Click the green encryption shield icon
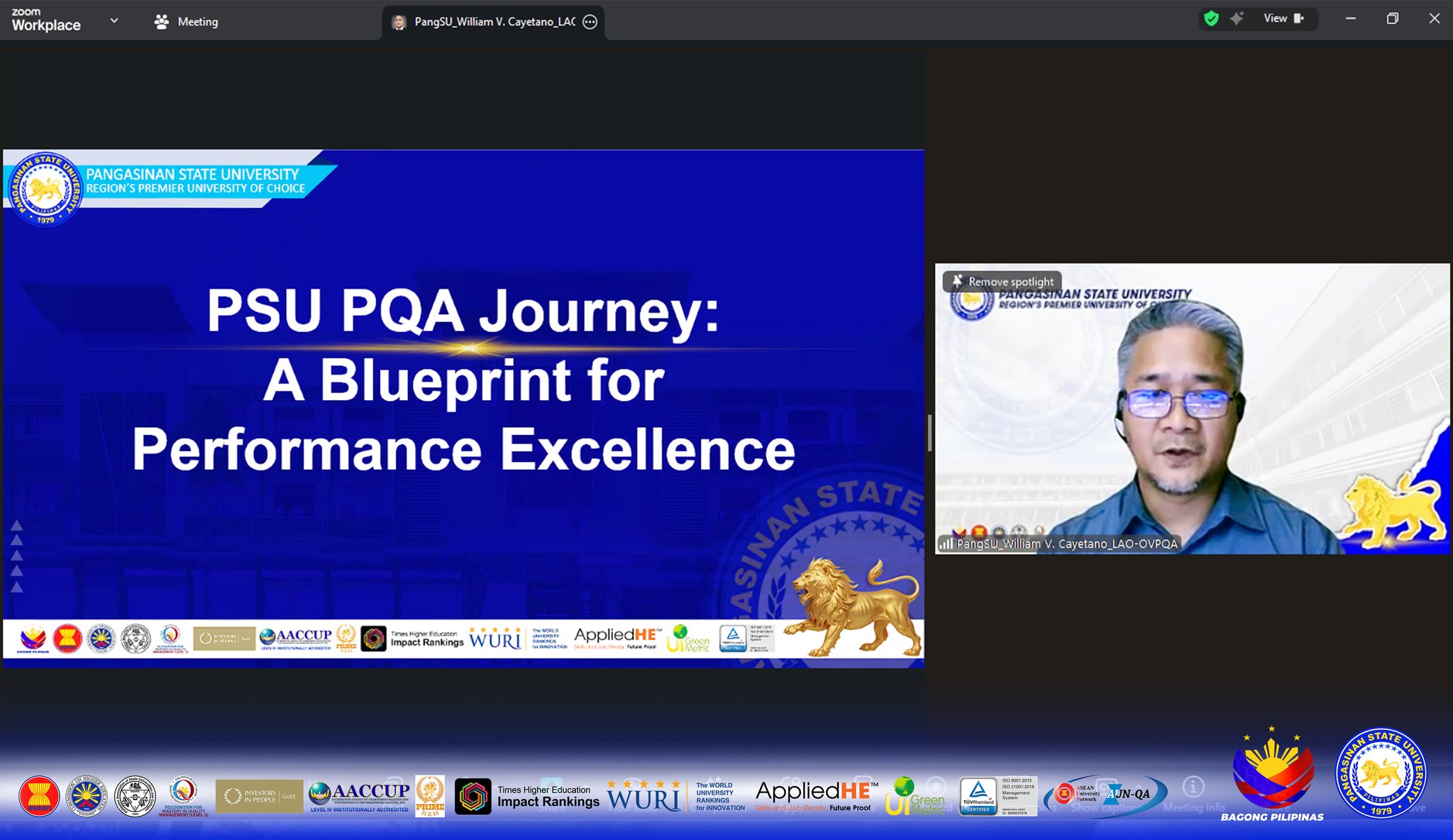Image resolution: width=1453 pixels, height=840 pixels. tap(1211, 18)
